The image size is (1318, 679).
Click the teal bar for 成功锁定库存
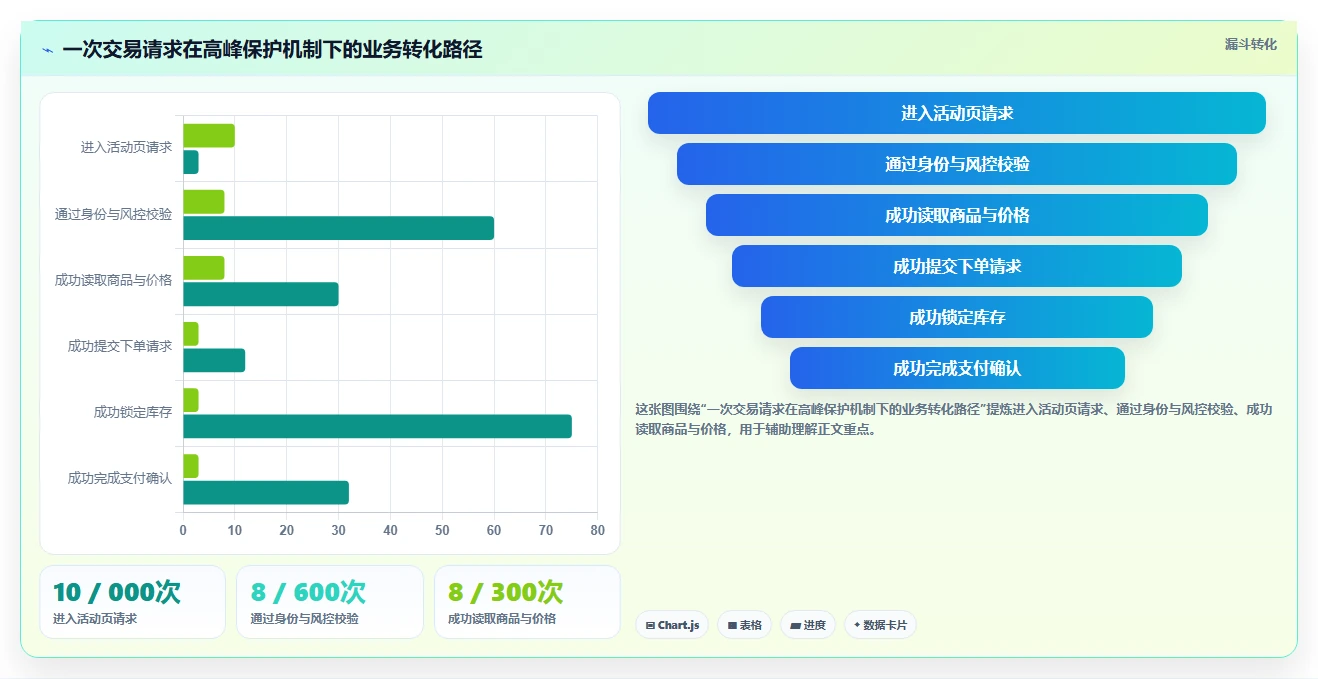[x=377, y=426]
